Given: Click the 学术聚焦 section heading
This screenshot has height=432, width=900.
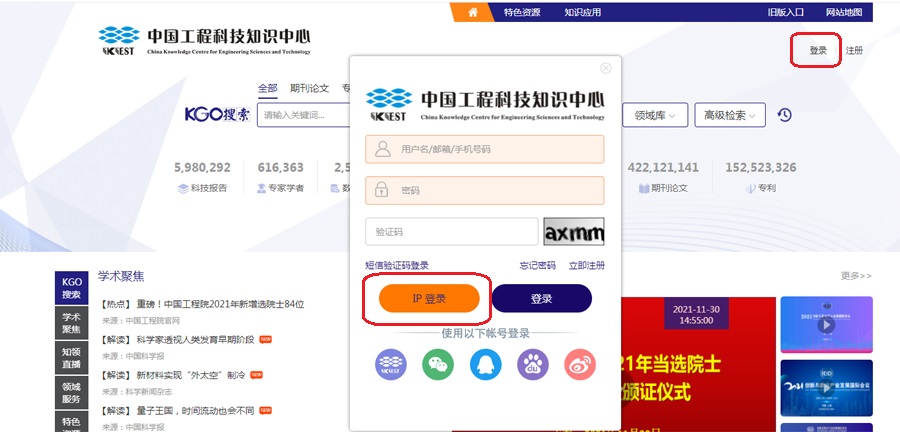Looking at the screenshot, I should tap(121, 277).
